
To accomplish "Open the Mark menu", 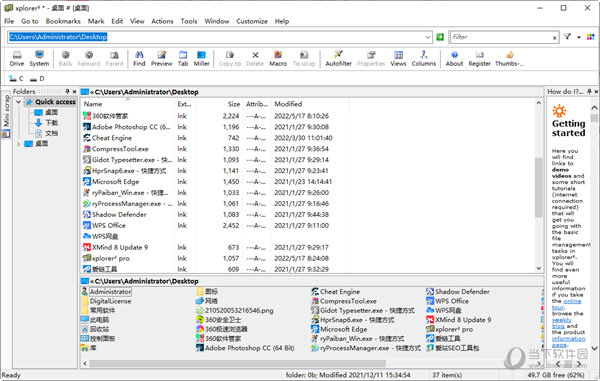I will tap(96, 21).
